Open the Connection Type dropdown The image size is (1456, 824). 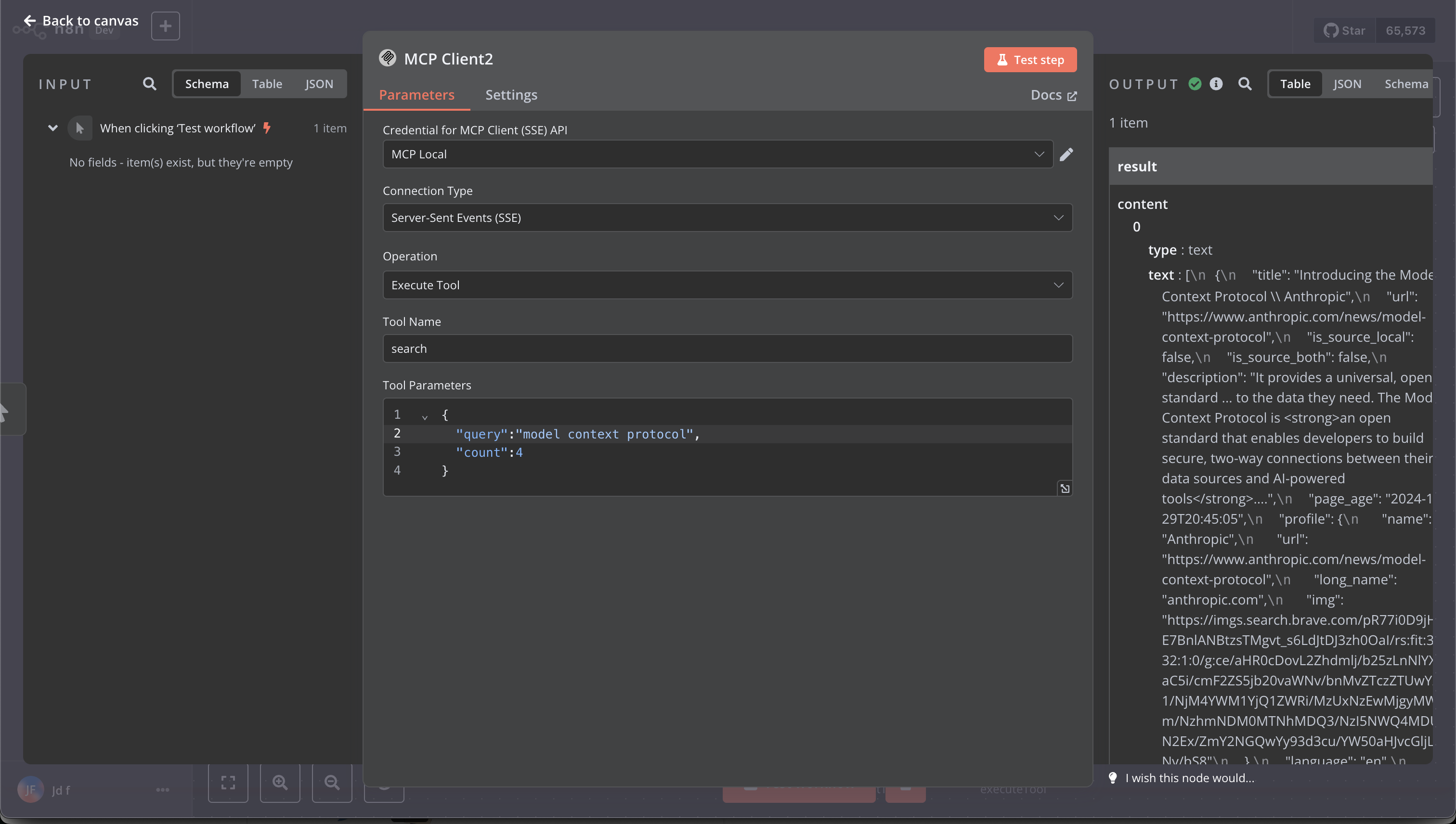[727, 218]
